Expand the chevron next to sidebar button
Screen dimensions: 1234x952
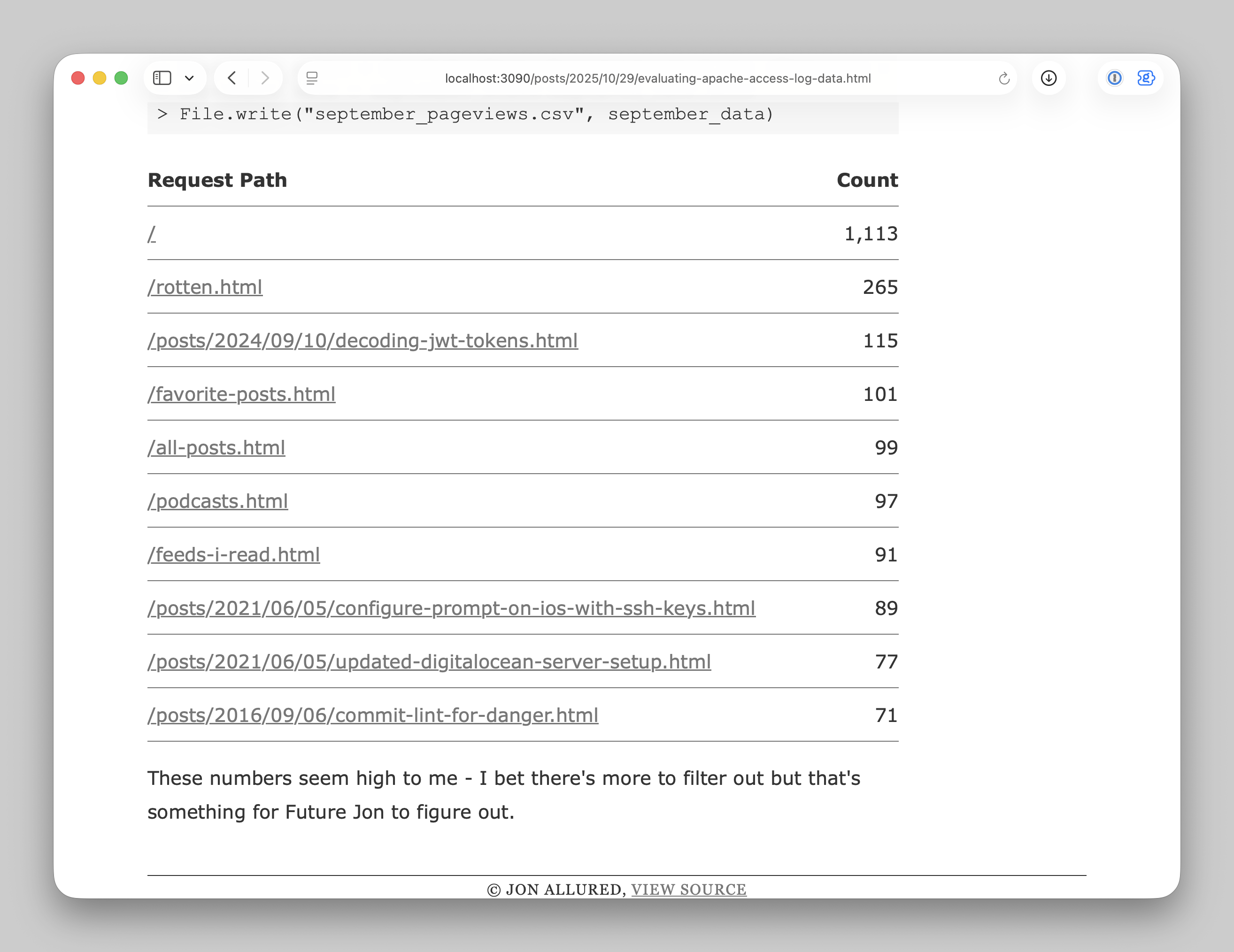pos(189,78)
